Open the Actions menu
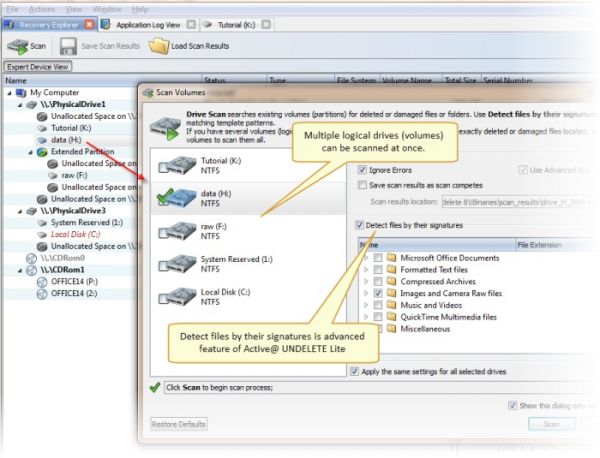Screen dimensions: 600x458 (x=40, y=6)
